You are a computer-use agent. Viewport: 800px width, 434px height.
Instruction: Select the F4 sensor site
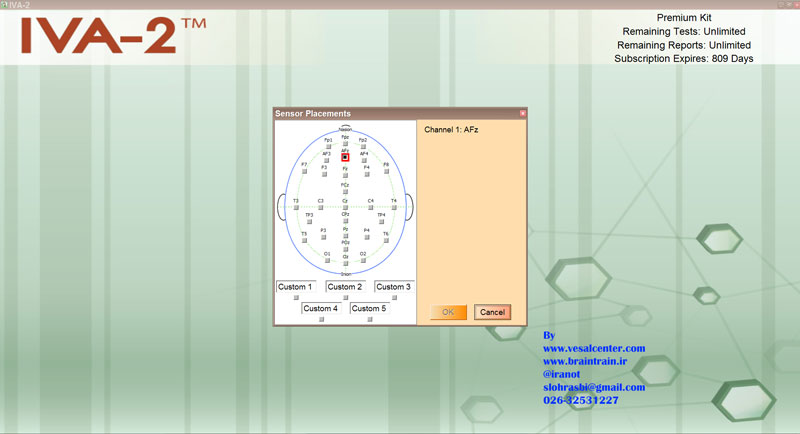point(367,174)
